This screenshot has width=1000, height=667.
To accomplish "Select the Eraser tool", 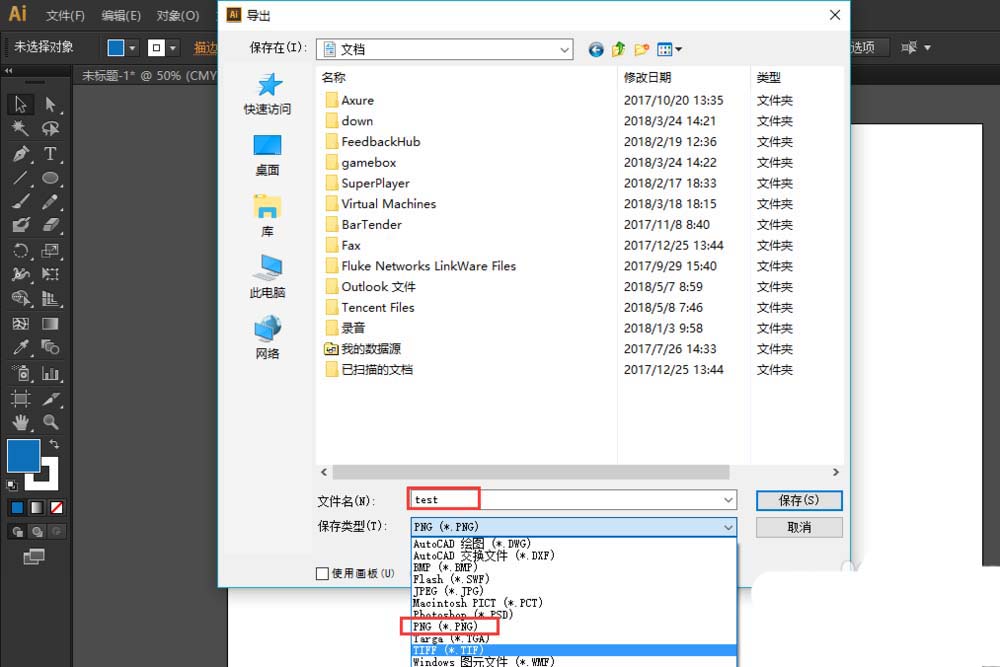I will [50, 225].
